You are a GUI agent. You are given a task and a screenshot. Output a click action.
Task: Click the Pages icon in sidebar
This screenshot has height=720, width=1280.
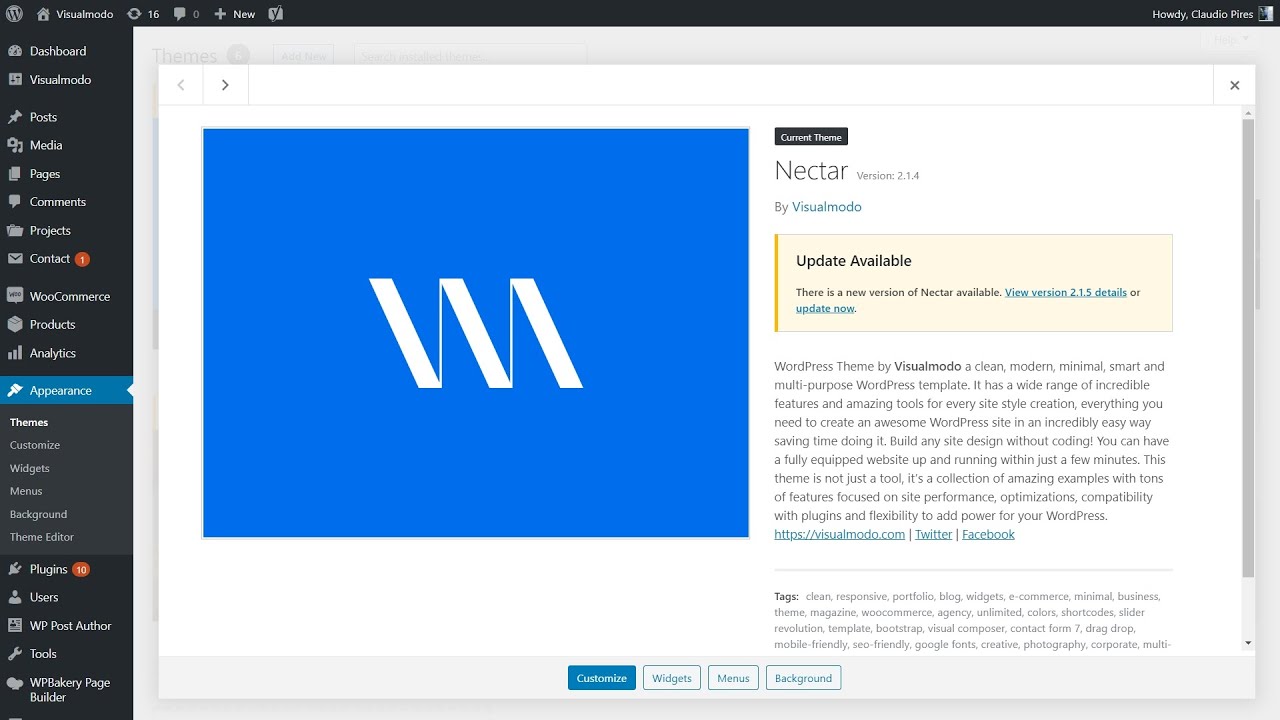(x=15, y=174)
